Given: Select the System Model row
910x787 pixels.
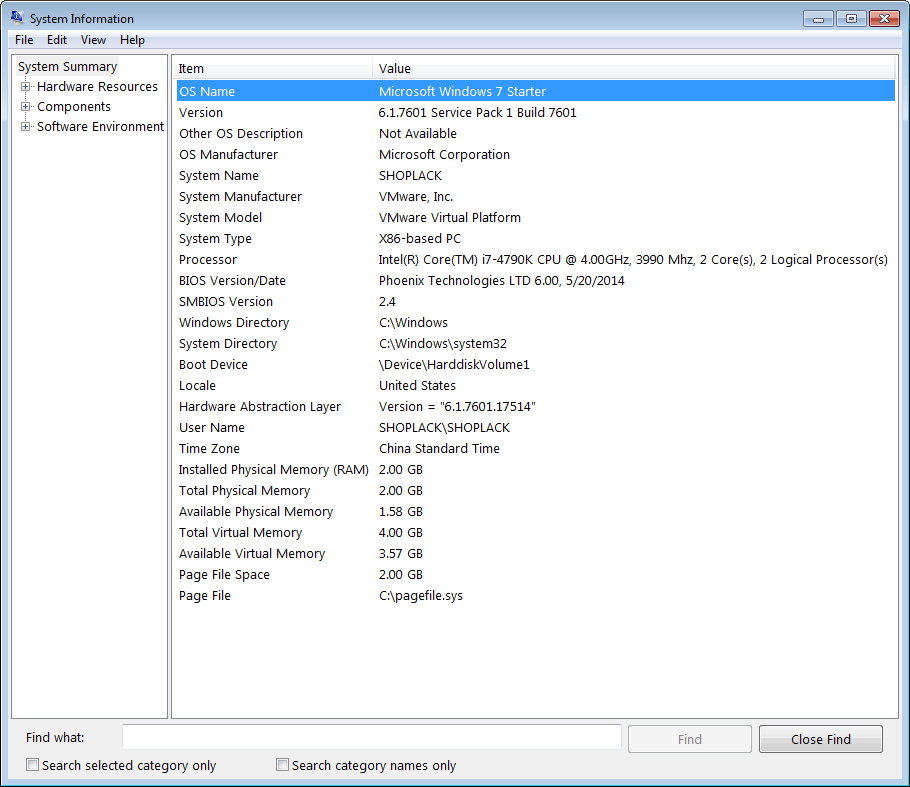Looking at the screenshot, I should click(536, 218).
